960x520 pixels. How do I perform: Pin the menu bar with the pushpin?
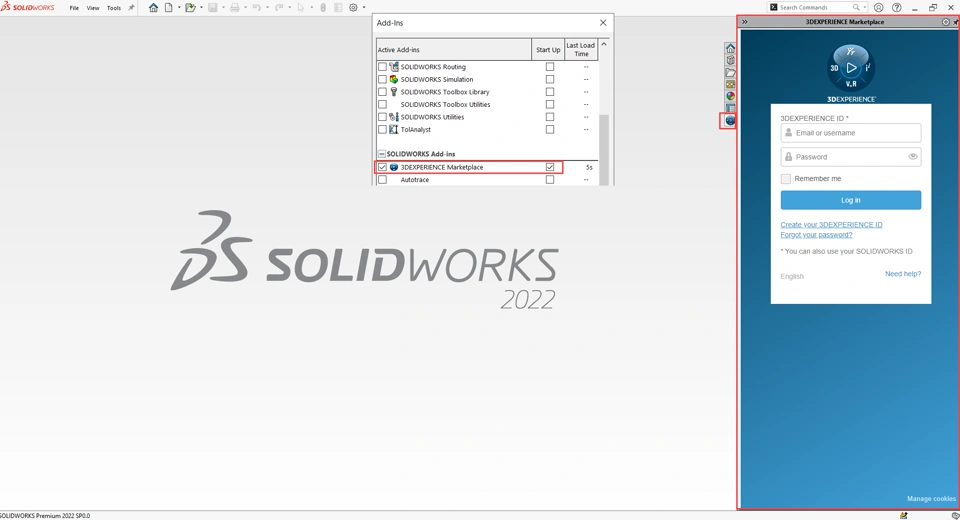(130, 8)
